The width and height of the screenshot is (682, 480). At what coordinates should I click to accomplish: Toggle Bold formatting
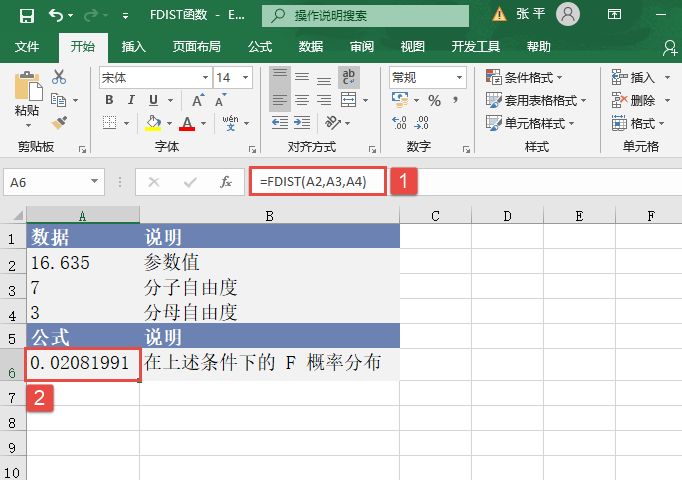108,101
